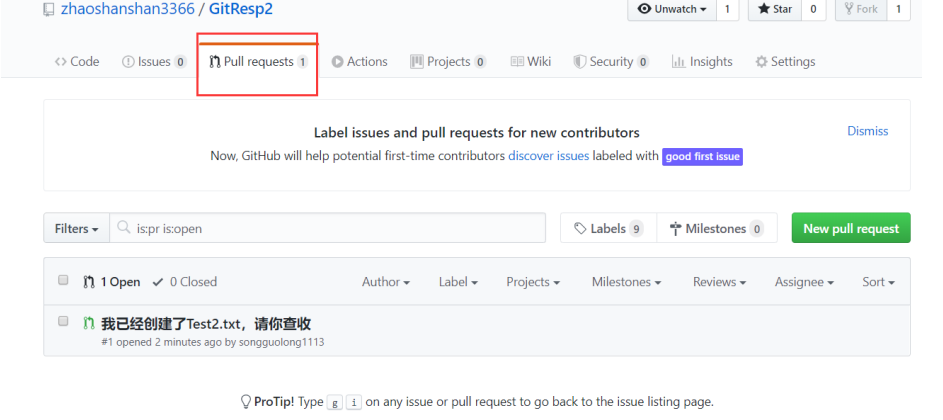Open the Labels page button
943x420 pixels.
609,229
